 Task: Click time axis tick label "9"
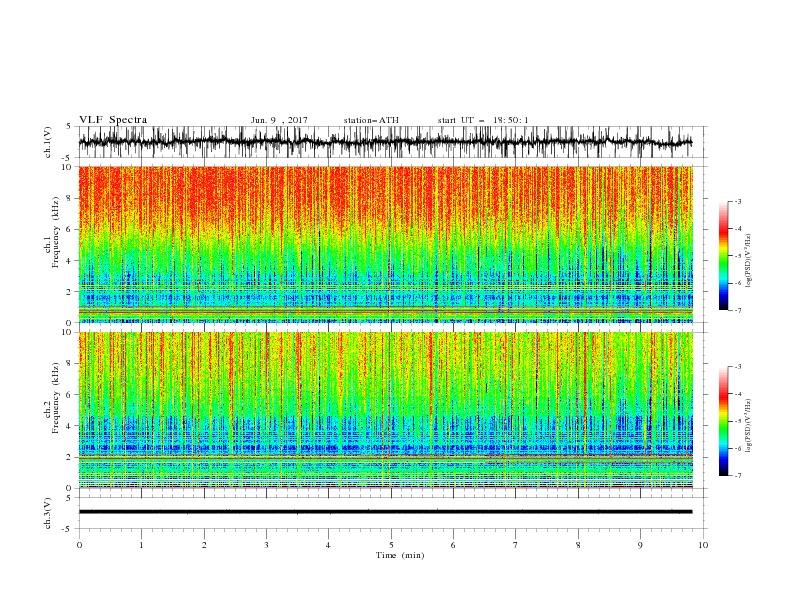tap(640, 545)
